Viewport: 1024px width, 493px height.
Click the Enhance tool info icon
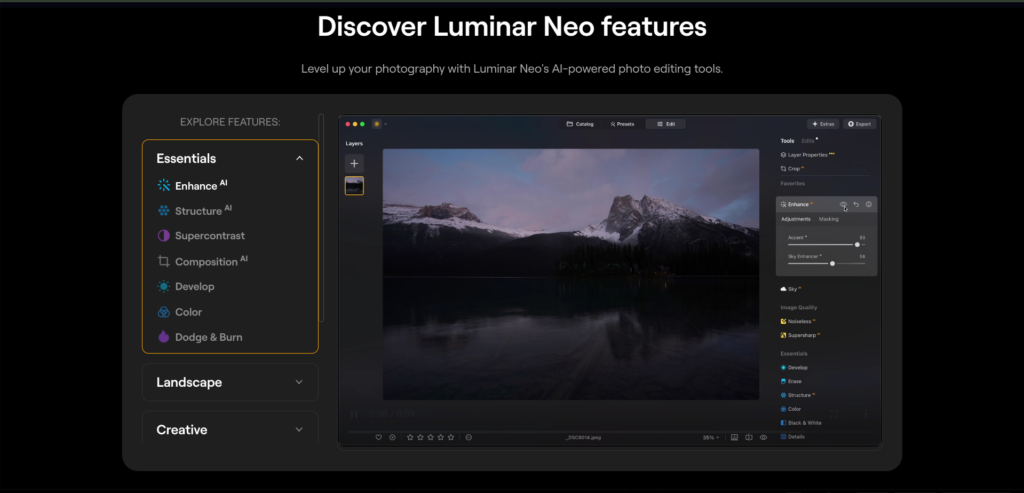pyautogui.click(x=869, y=204)
